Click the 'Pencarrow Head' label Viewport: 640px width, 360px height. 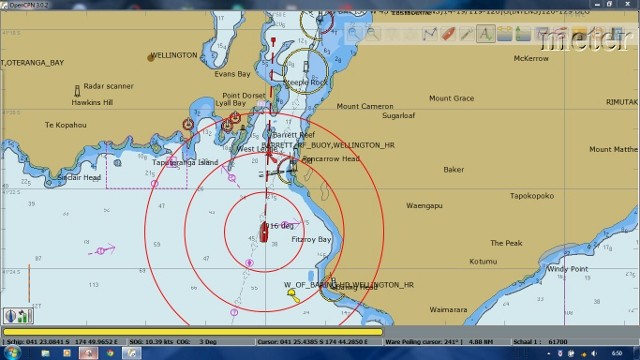(331, 158)
